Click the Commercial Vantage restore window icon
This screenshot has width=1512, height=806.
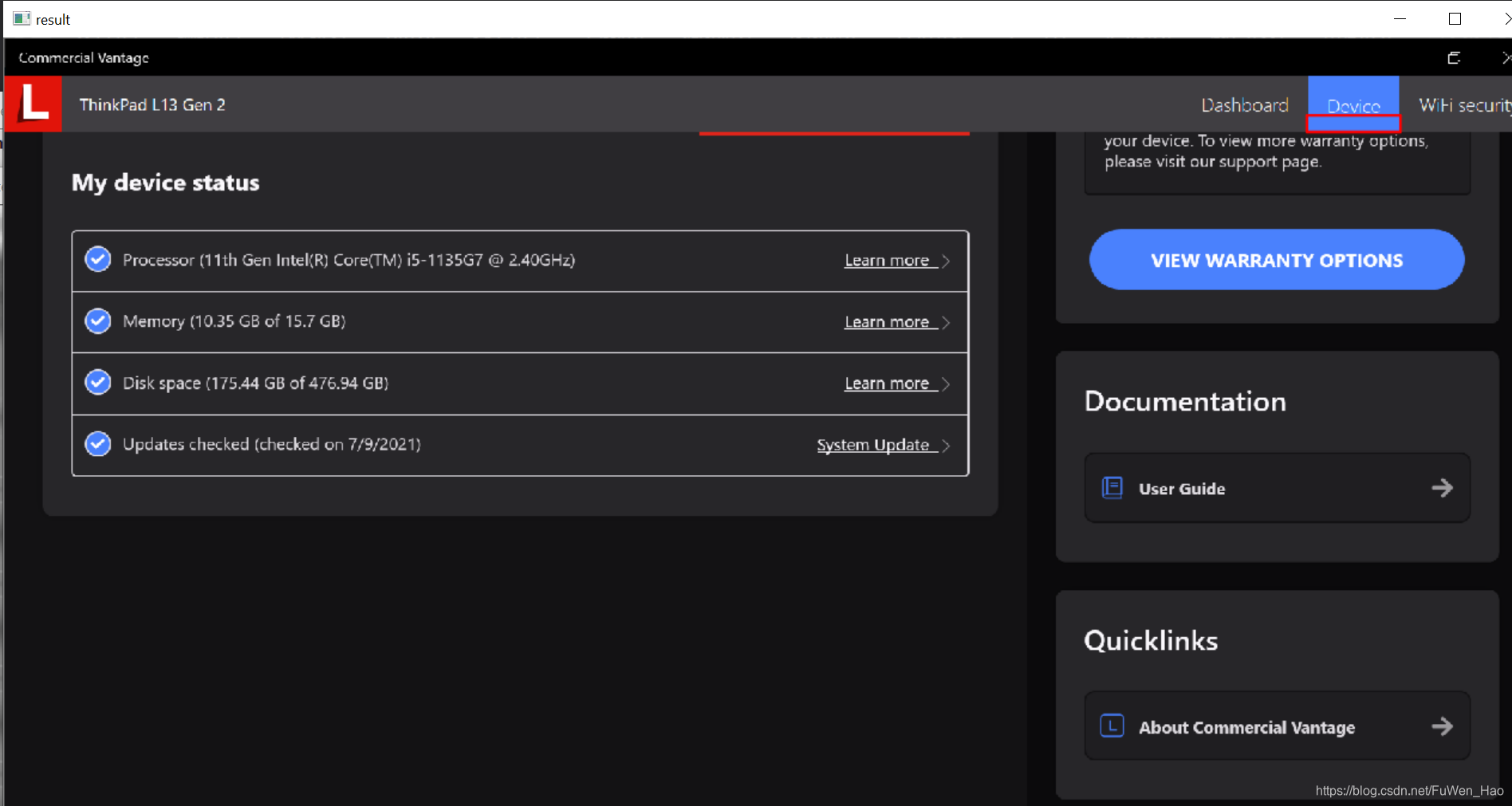click(x=1454, y=57)
